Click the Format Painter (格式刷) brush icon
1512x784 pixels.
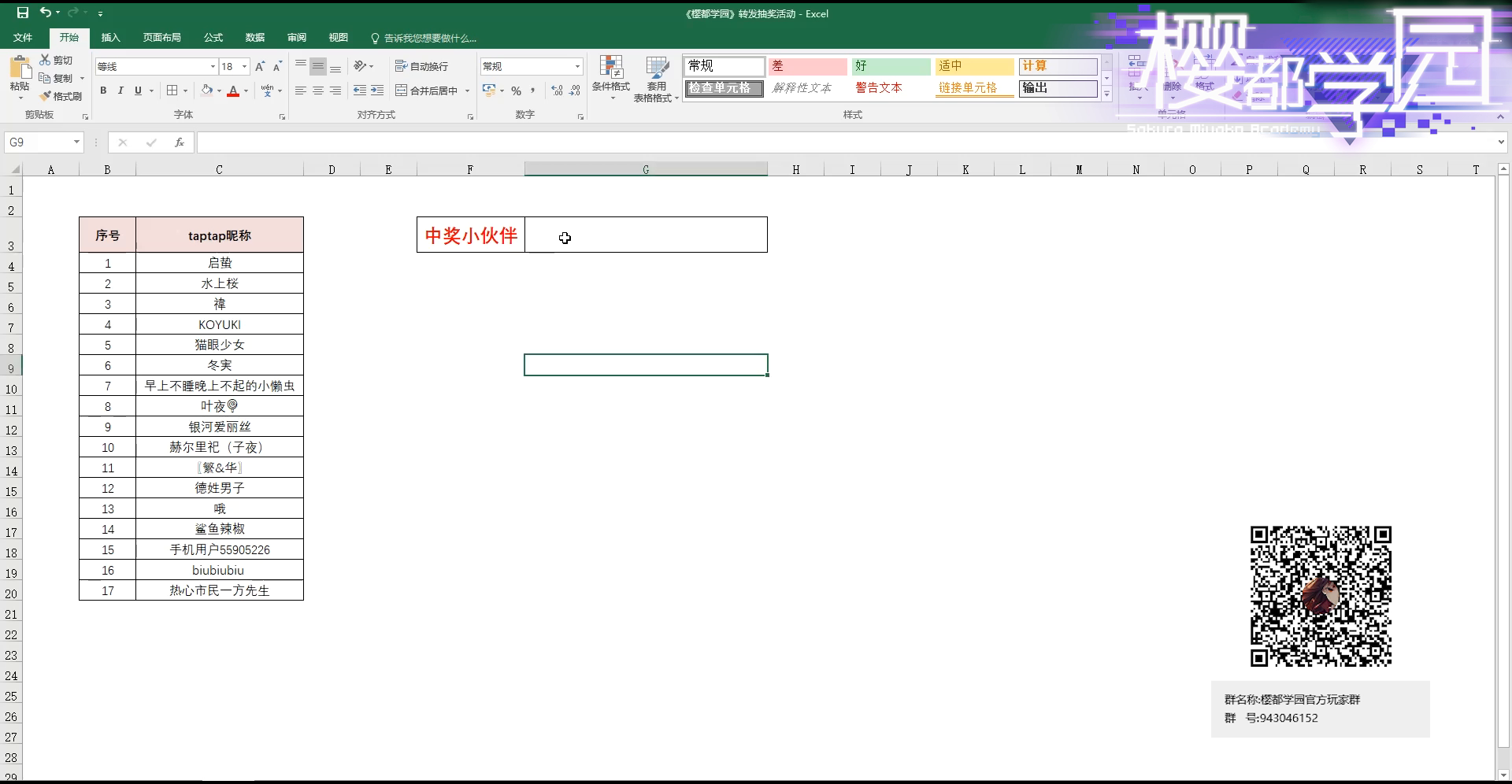pos(45,96)
